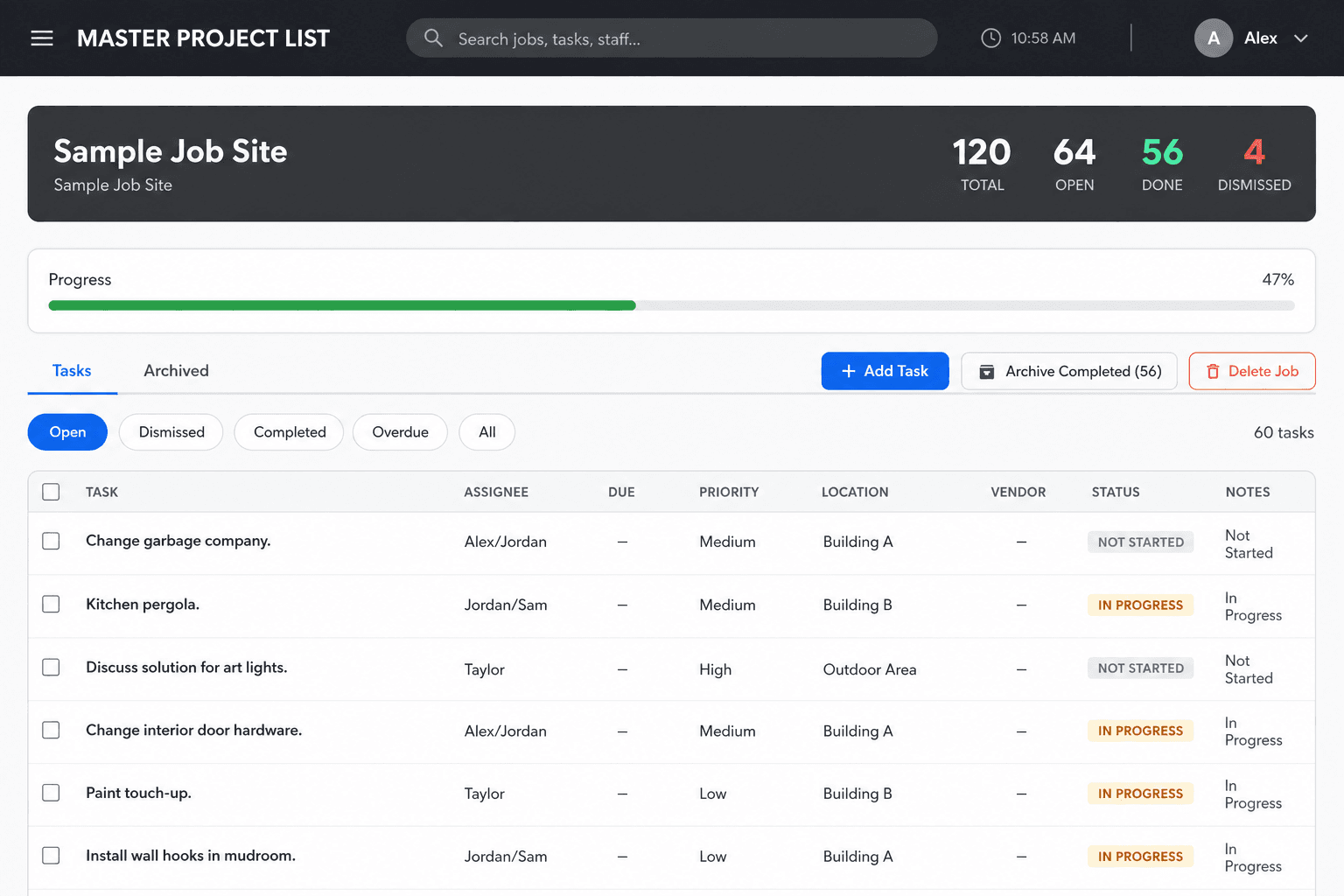The image size is (1344, 896).
Task: Check the Change interior door hardware checkbox
Action: coord(51,730)
